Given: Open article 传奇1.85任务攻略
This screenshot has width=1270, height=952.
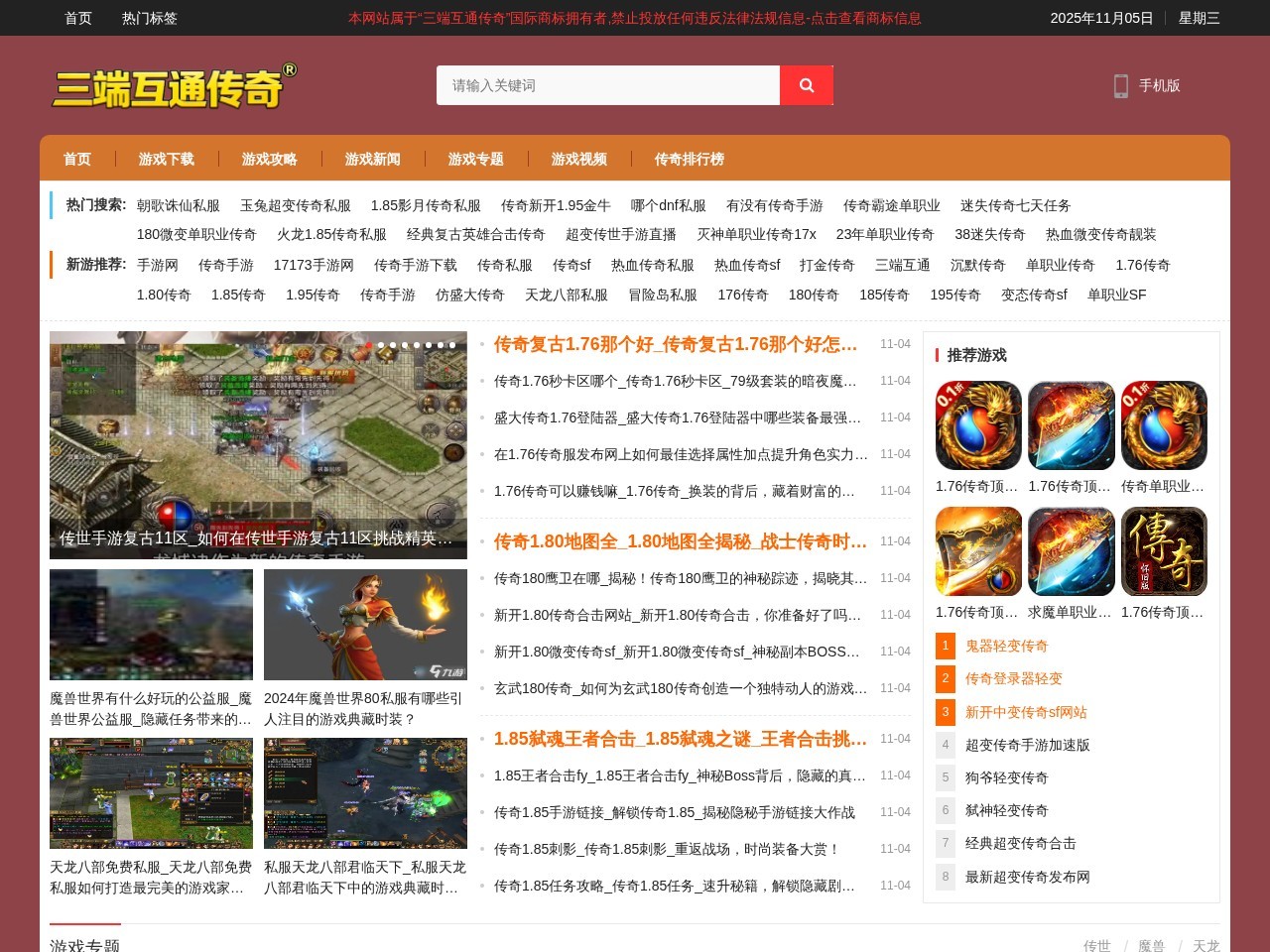Looking at the screenshot, I should pos(675,886).
